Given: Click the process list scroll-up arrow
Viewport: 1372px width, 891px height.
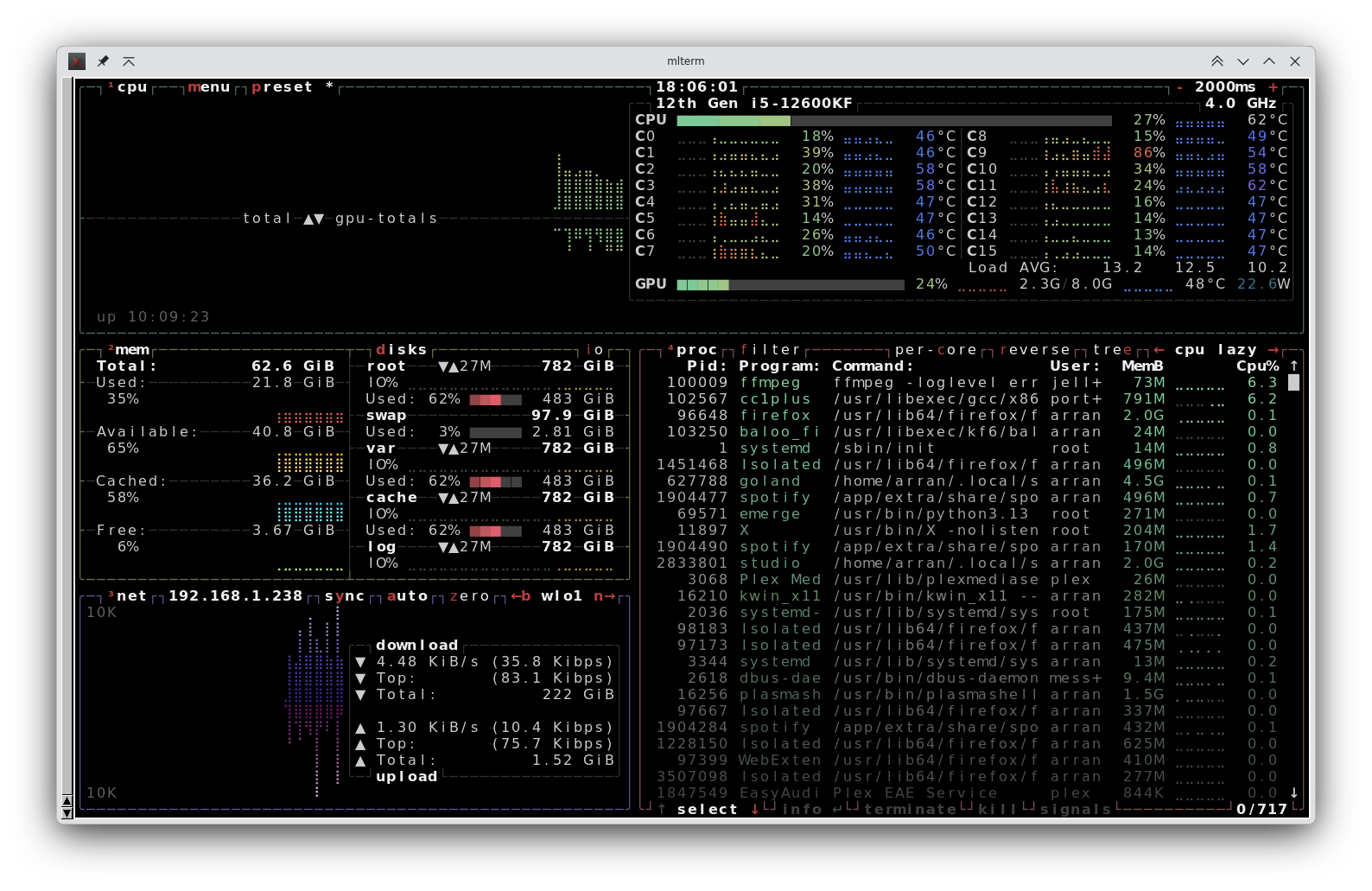Looking at the screenshot, I should pos(1293,366).
